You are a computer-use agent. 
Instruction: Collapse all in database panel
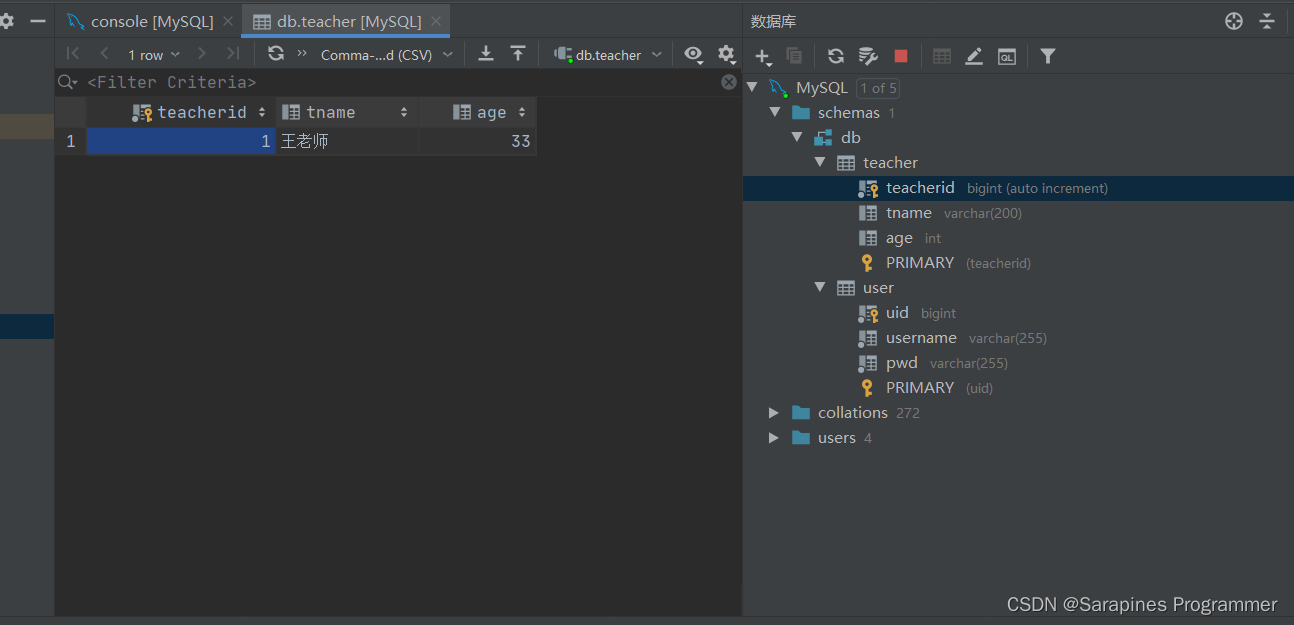pyautogui.click(x=1267, y=21)
